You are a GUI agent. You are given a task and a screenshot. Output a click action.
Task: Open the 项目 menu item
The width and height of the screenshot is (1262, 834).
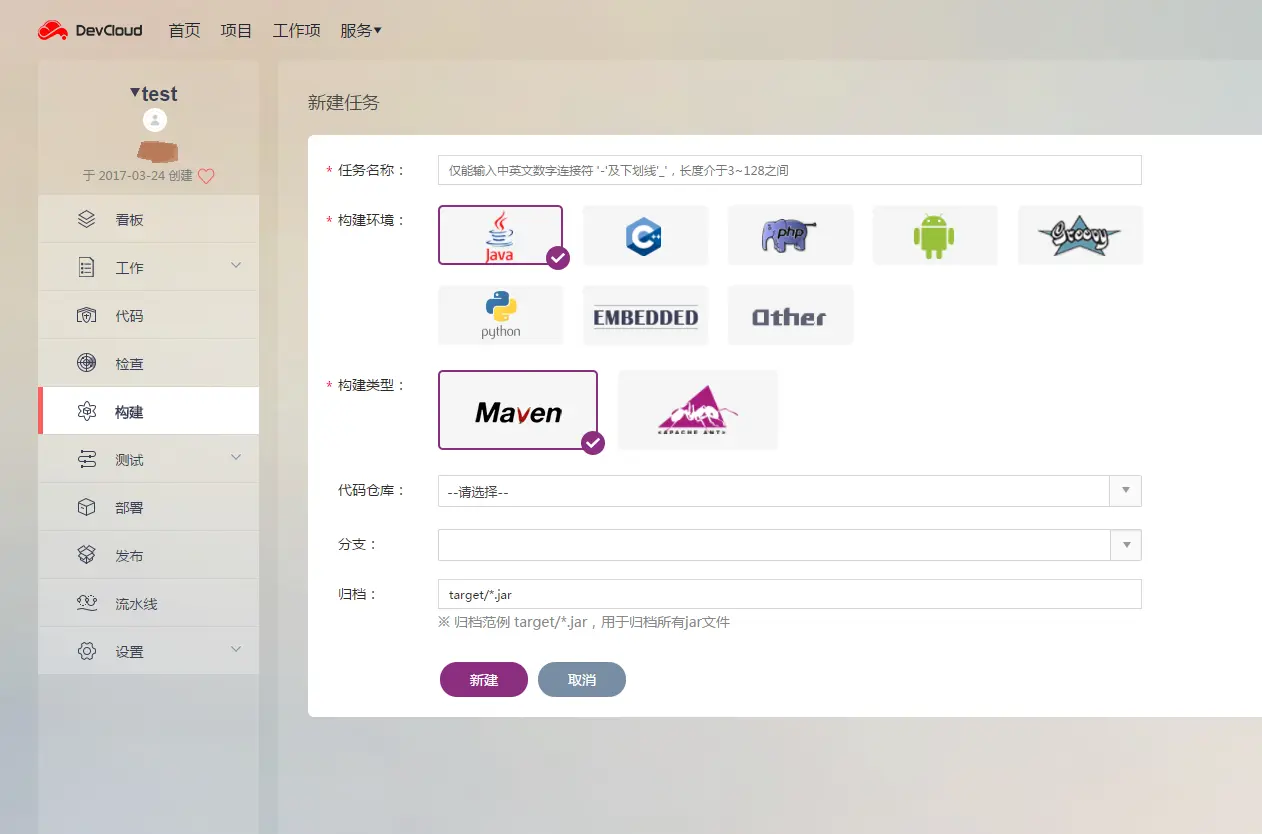click(x=236, y=31)
